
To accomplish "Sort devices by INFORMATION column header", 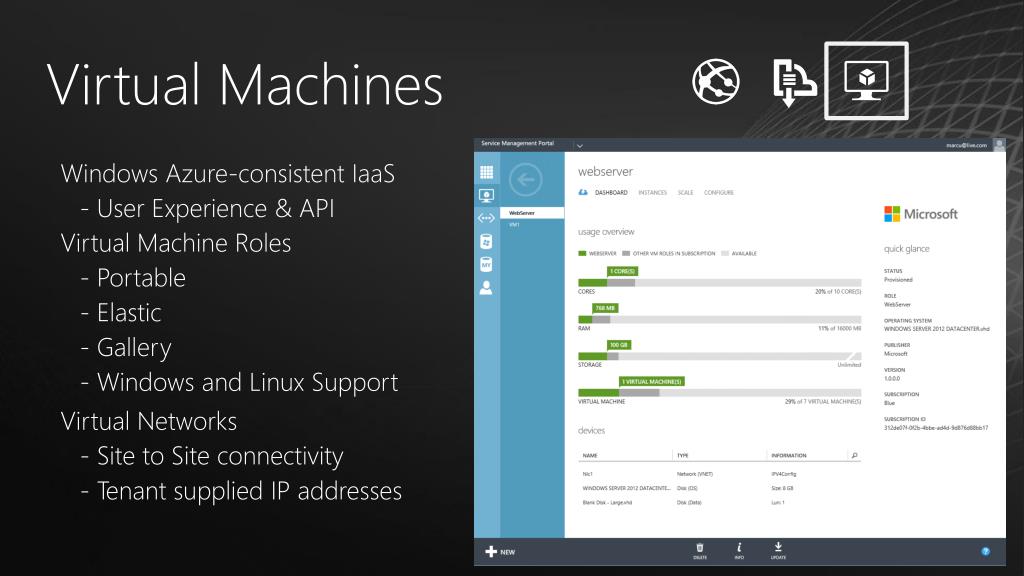I will [789, 456].
